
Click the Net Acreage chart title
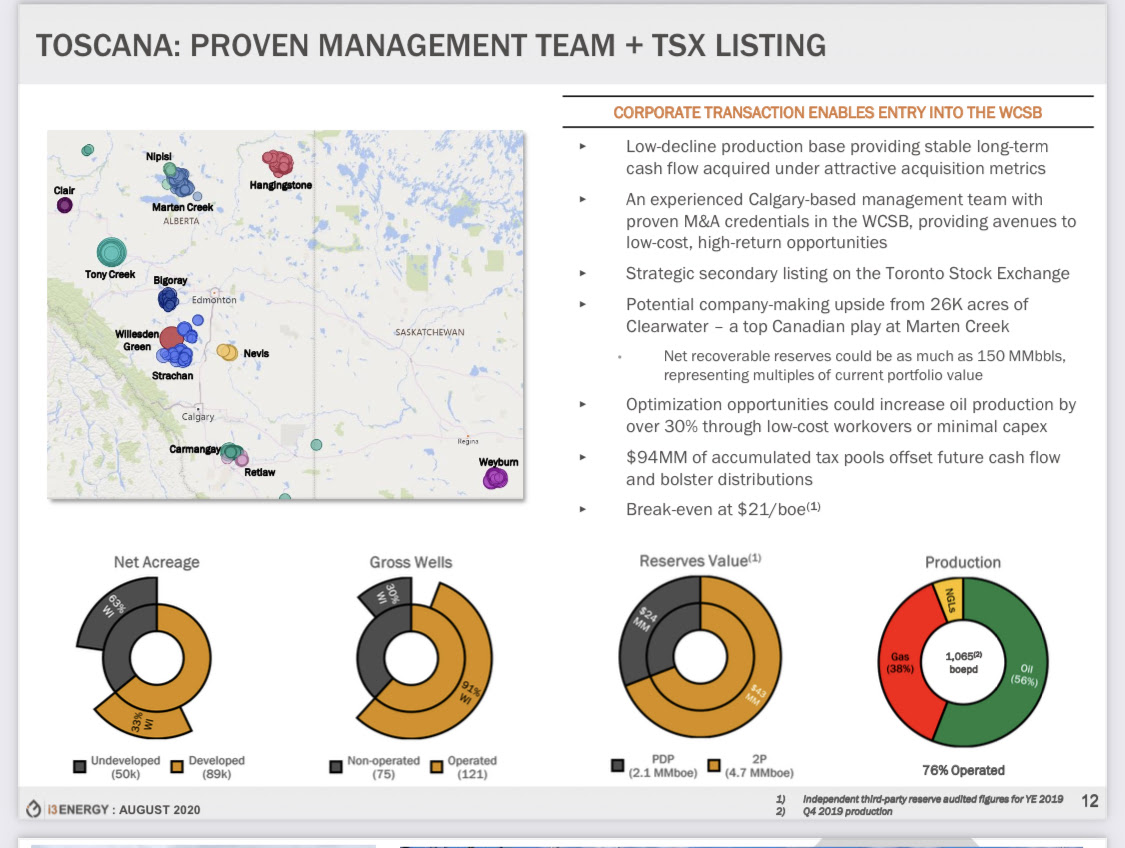[156, 562]
